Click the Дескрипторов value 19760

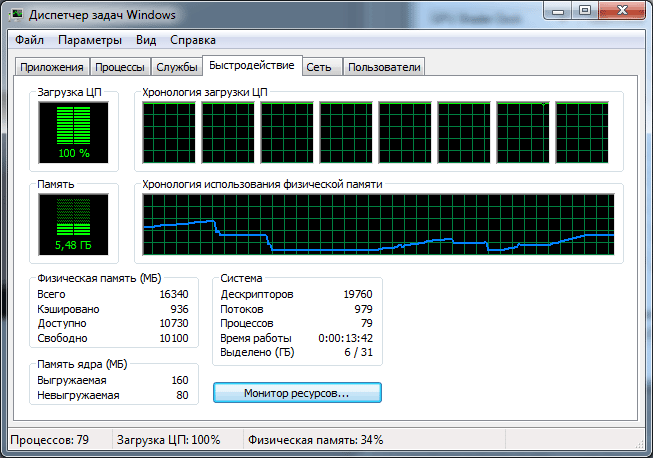pos(358,294)
